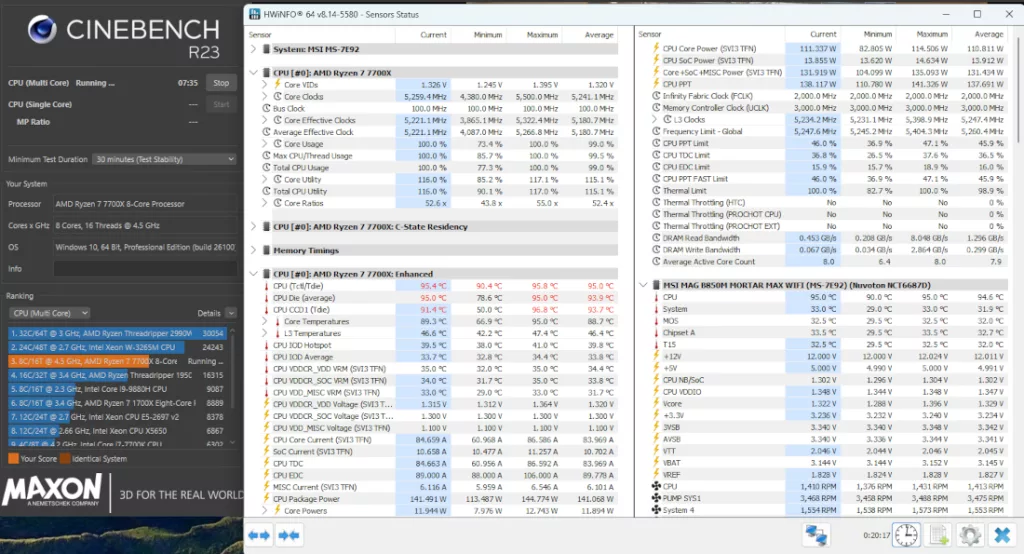1024x554 pixels.
Task: Select the AMD Ryzen 7 1700X Eight-Core ranking entry
Action: click(118, 403)
